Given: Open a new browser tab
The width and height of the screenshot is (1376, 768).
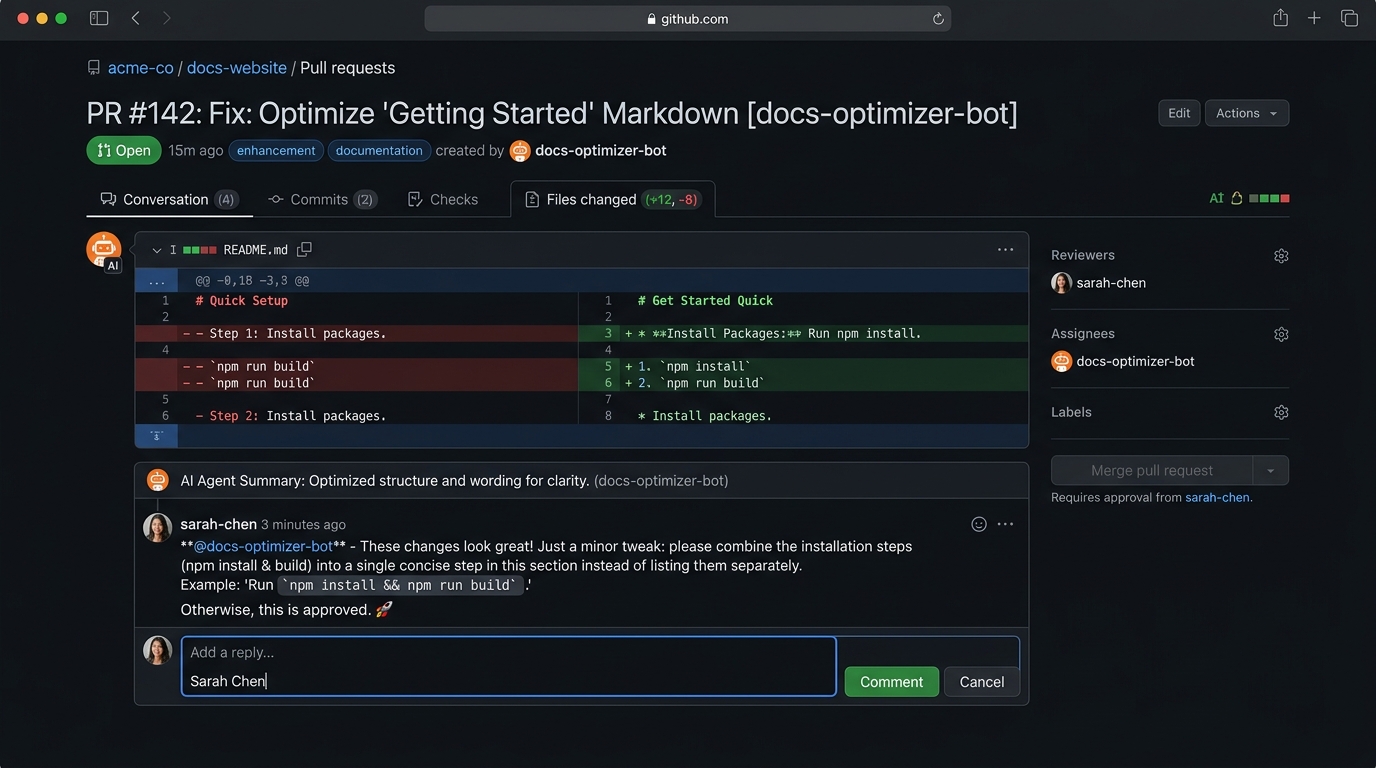Looking at the screenshot, I should coord(1314,18).
